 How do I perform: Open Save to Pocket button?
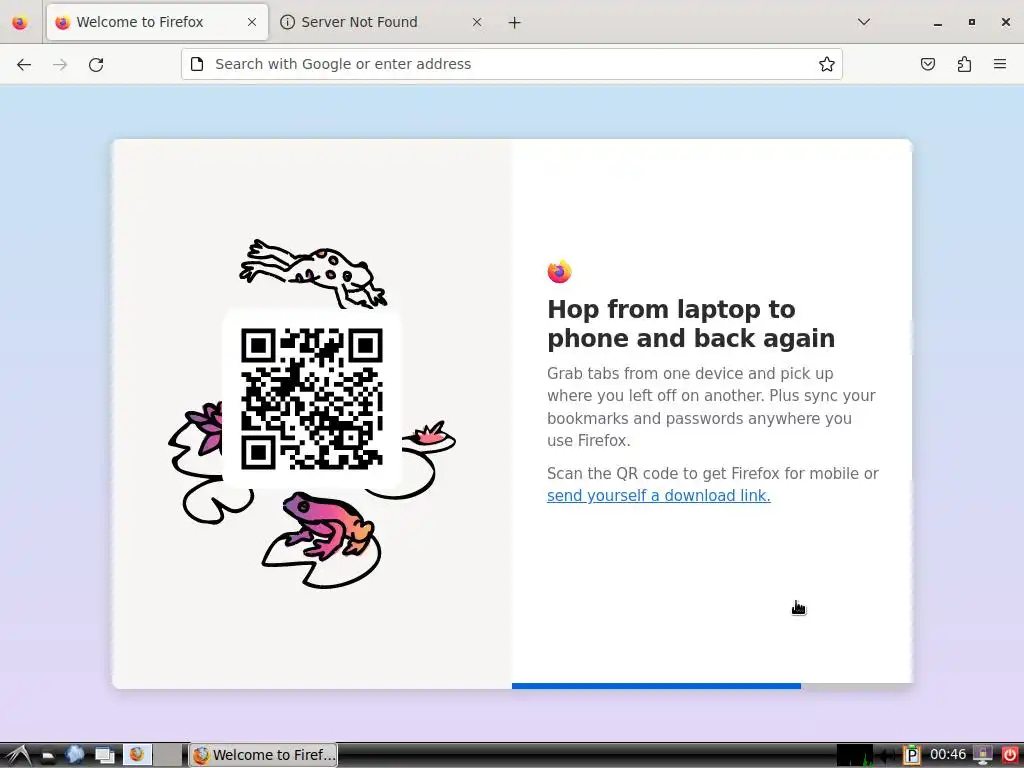(927, 64)
